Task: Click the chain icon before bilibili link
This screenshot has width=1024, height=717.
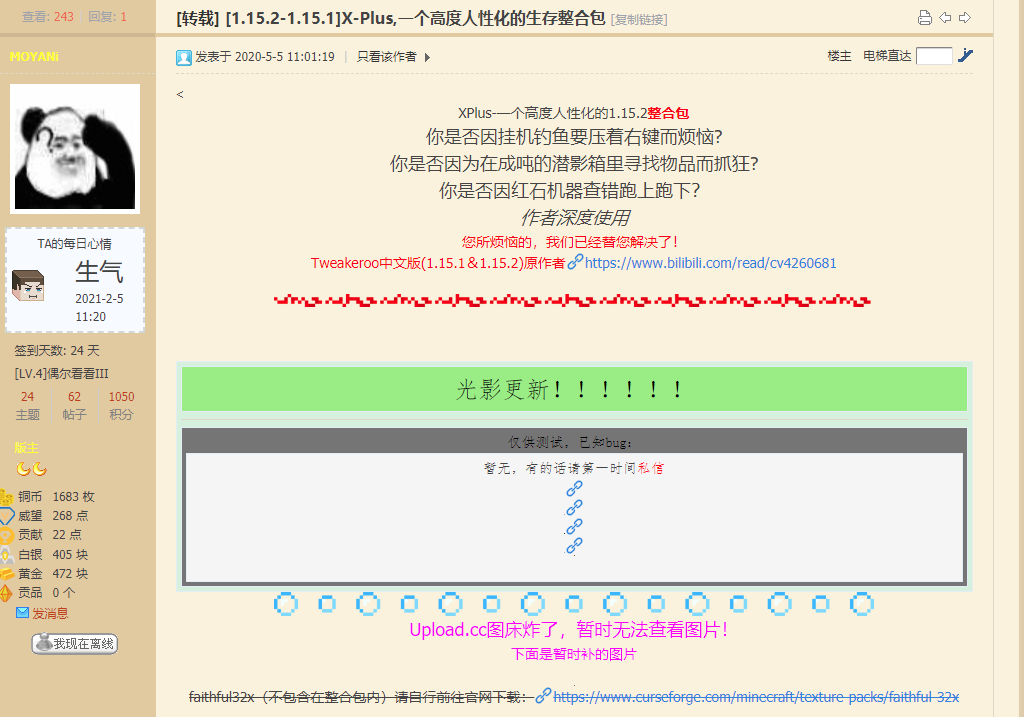Action: point(575,263)
